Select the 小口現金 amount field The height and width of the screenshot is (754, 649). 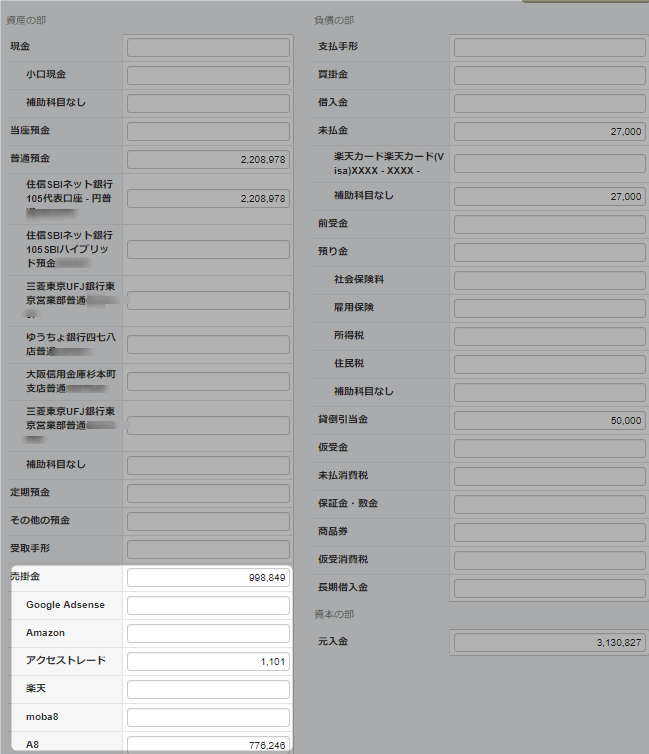[208, 75]
